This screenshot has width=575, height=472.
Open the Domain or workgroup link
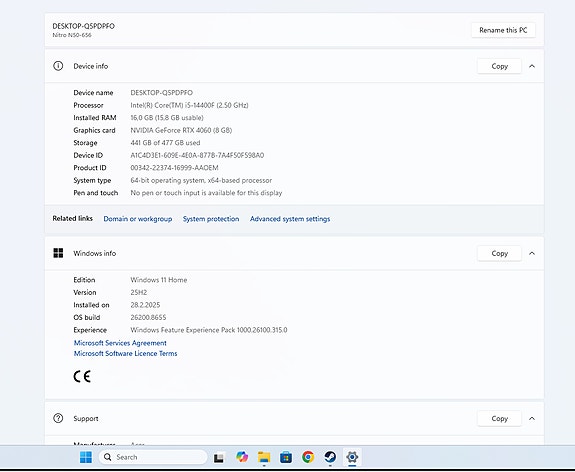pos(138,219)
